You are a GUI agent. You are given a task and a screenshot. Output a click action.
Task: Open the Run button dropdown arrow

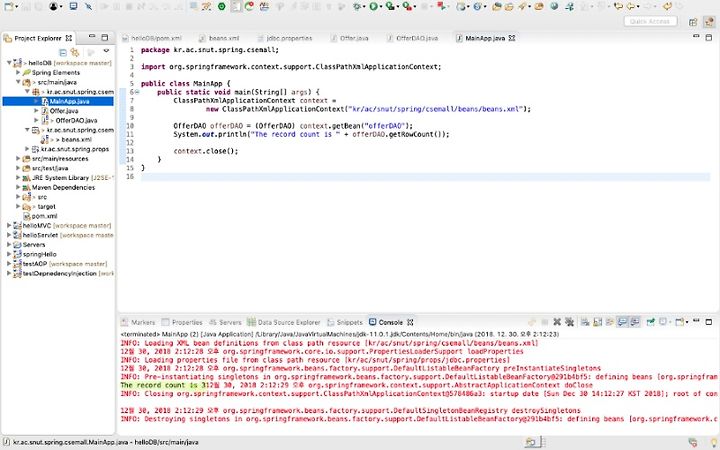(x=381, y=7)
